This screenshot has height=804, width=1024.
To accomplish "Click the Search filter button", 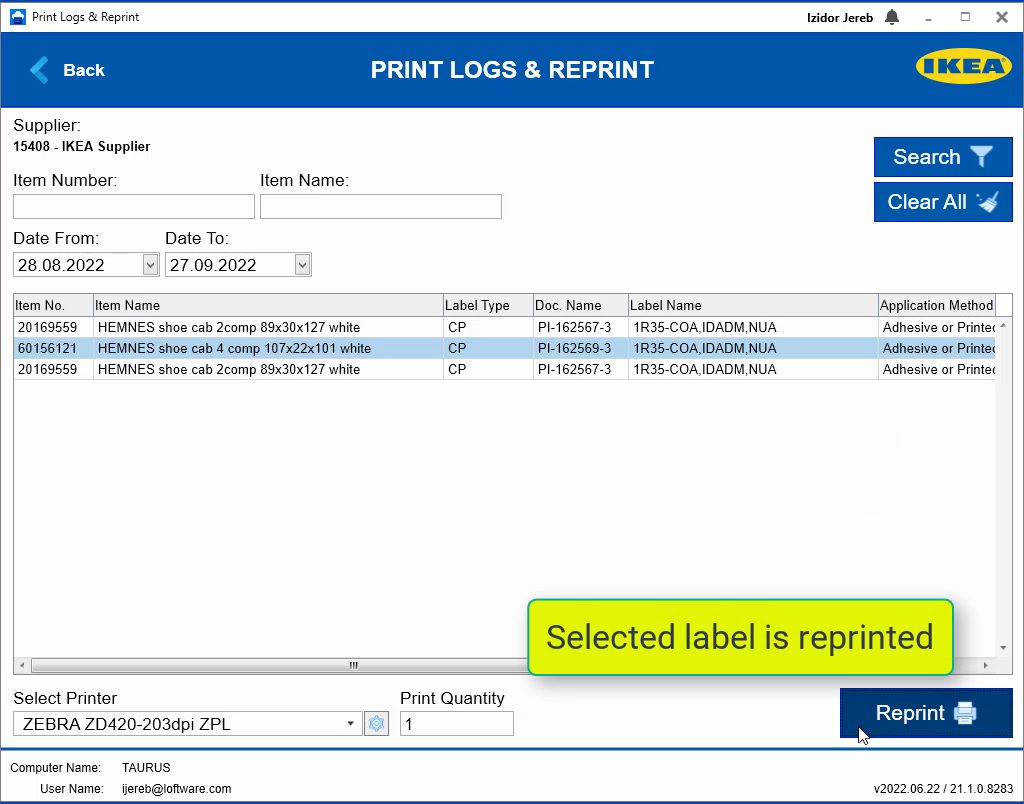I will tap(943, 157).
